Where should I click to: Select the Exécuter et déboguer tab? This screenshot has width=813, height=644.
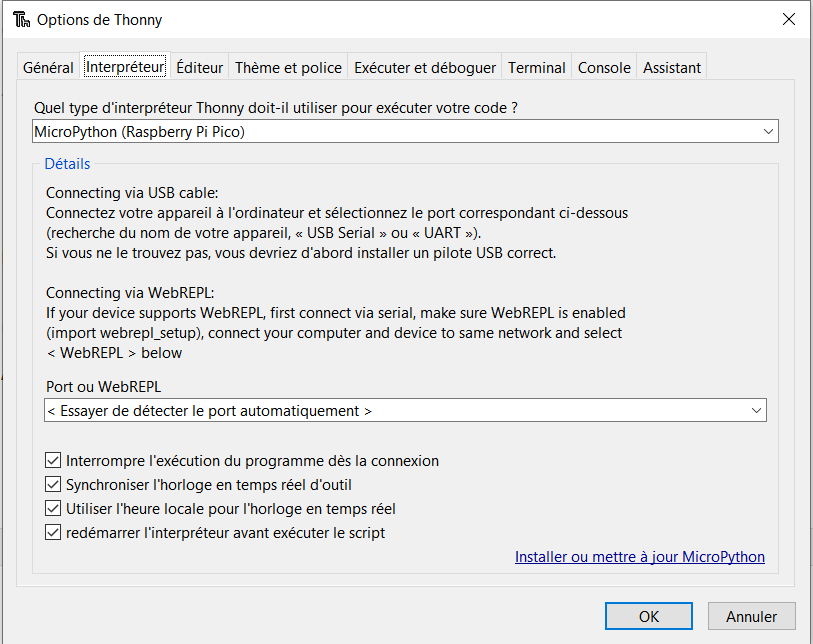[x=425, y=68]
